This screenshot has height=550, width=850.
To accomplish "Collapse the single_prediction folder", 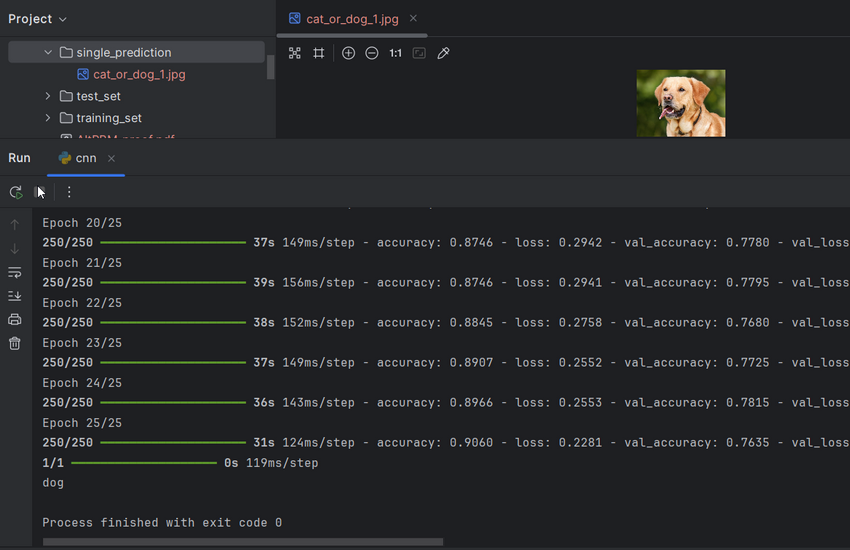I will coord(48,52).
